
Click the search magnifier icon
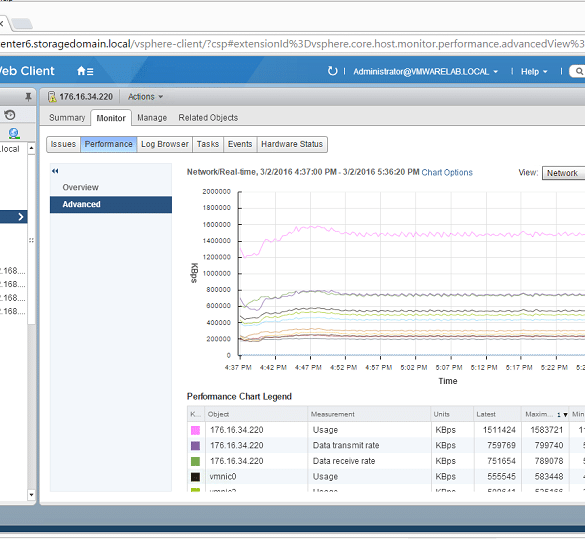pos(579,71)
